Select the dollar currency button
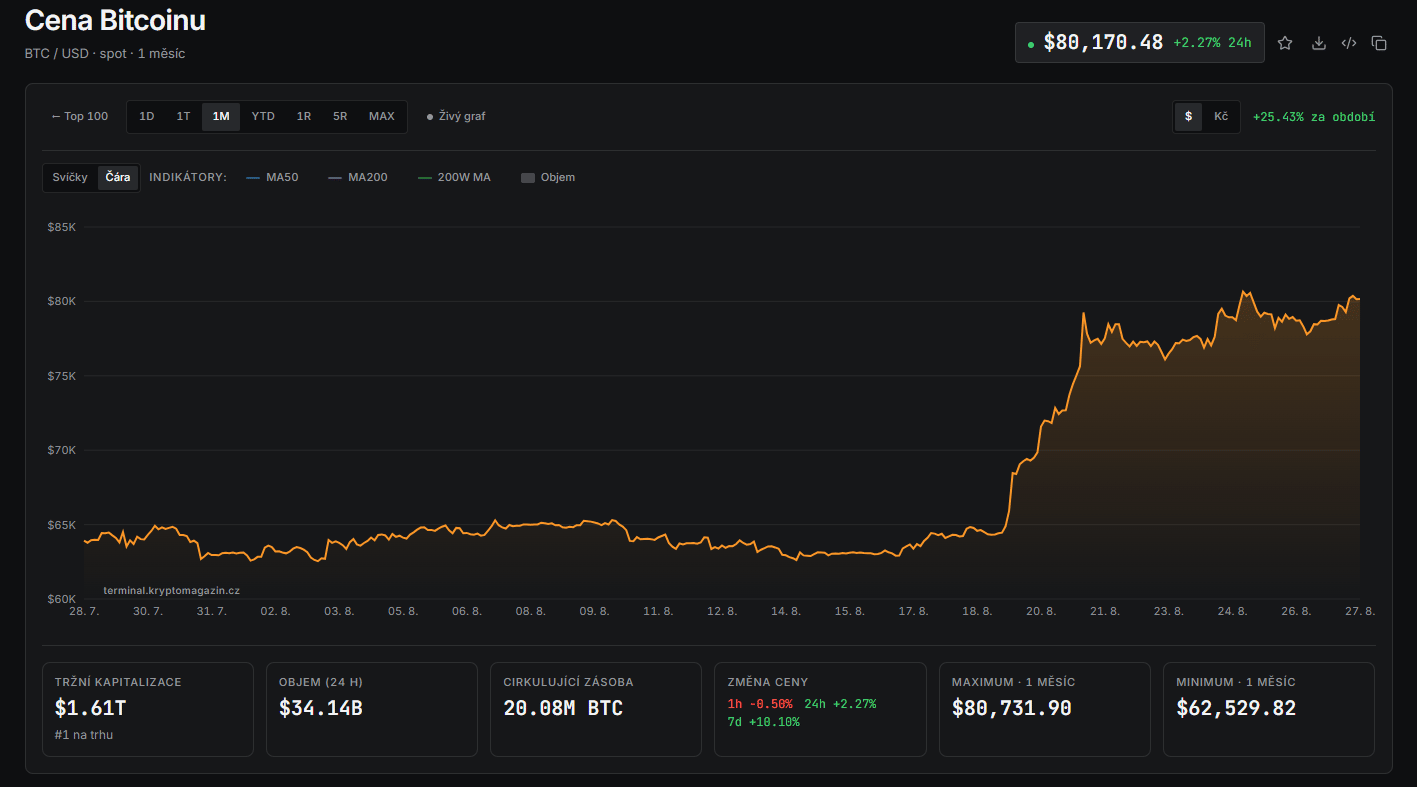Image resolution: width=1417 pixels, height=787 pixels. tap(1188, 117)
